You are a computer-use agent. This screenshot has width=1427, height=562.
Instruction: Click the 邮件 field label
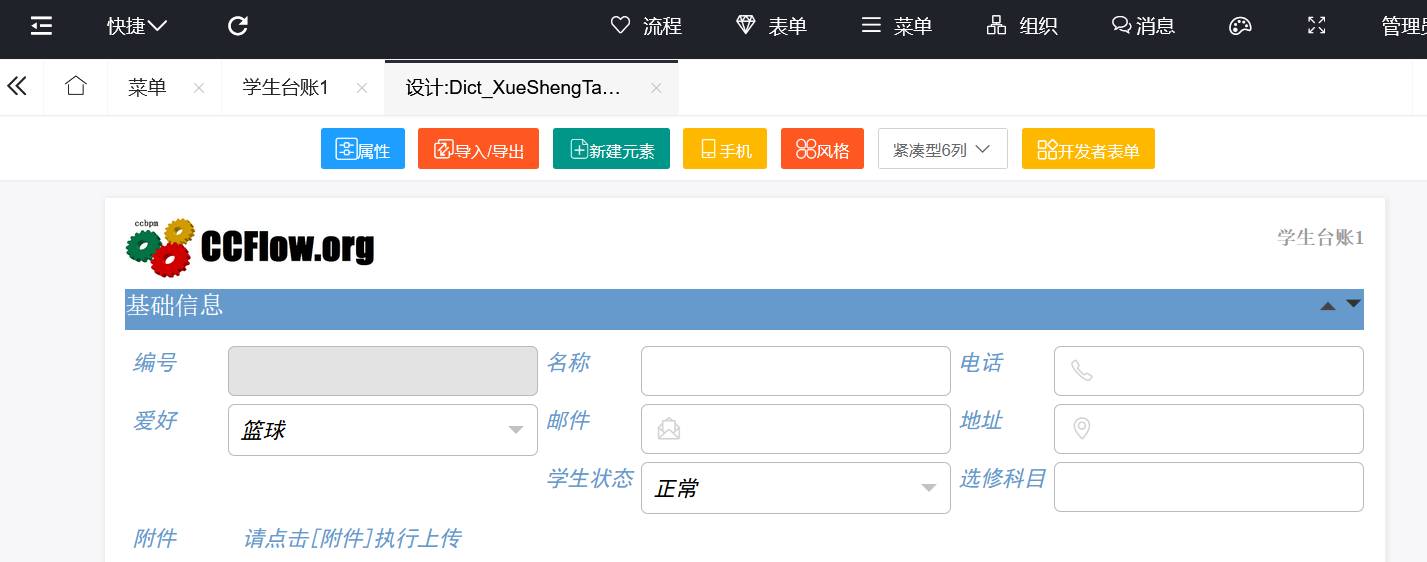click(x=568, y=421)
